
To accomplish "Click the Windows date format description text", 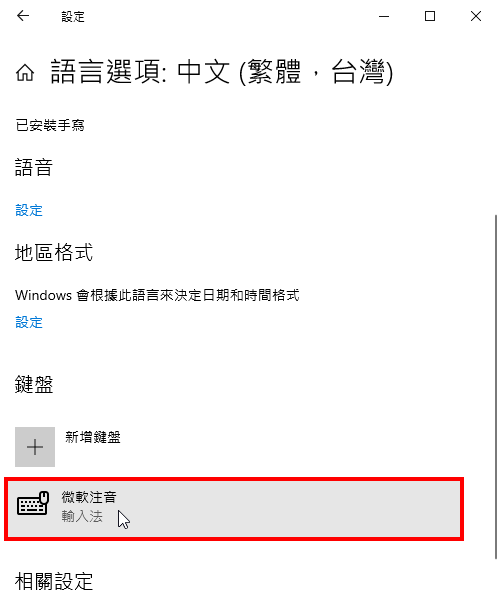I will [x=157, y=295].
